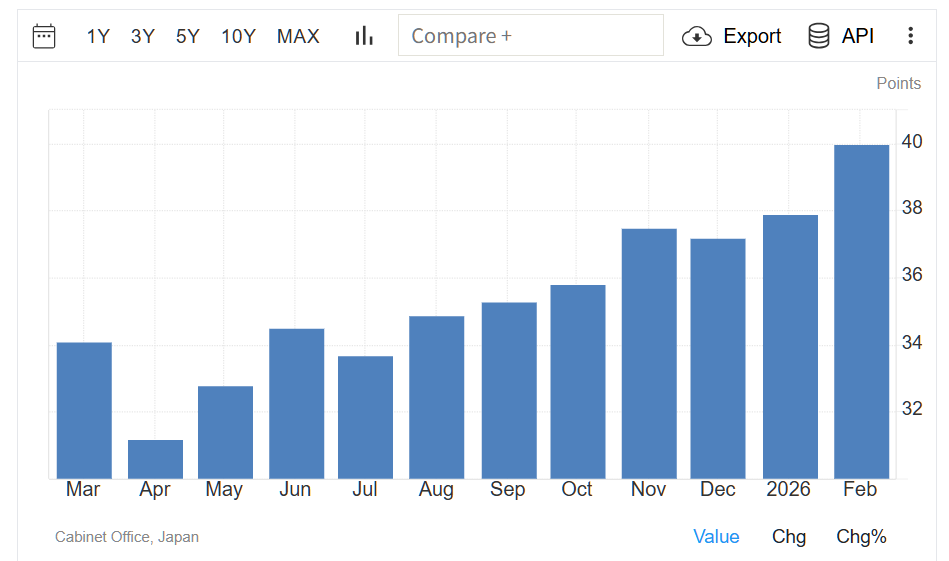Image resolution: width=949 pixels, height=561 pixels.
Task: Switch chart display to Value
Action: (716, 537)
